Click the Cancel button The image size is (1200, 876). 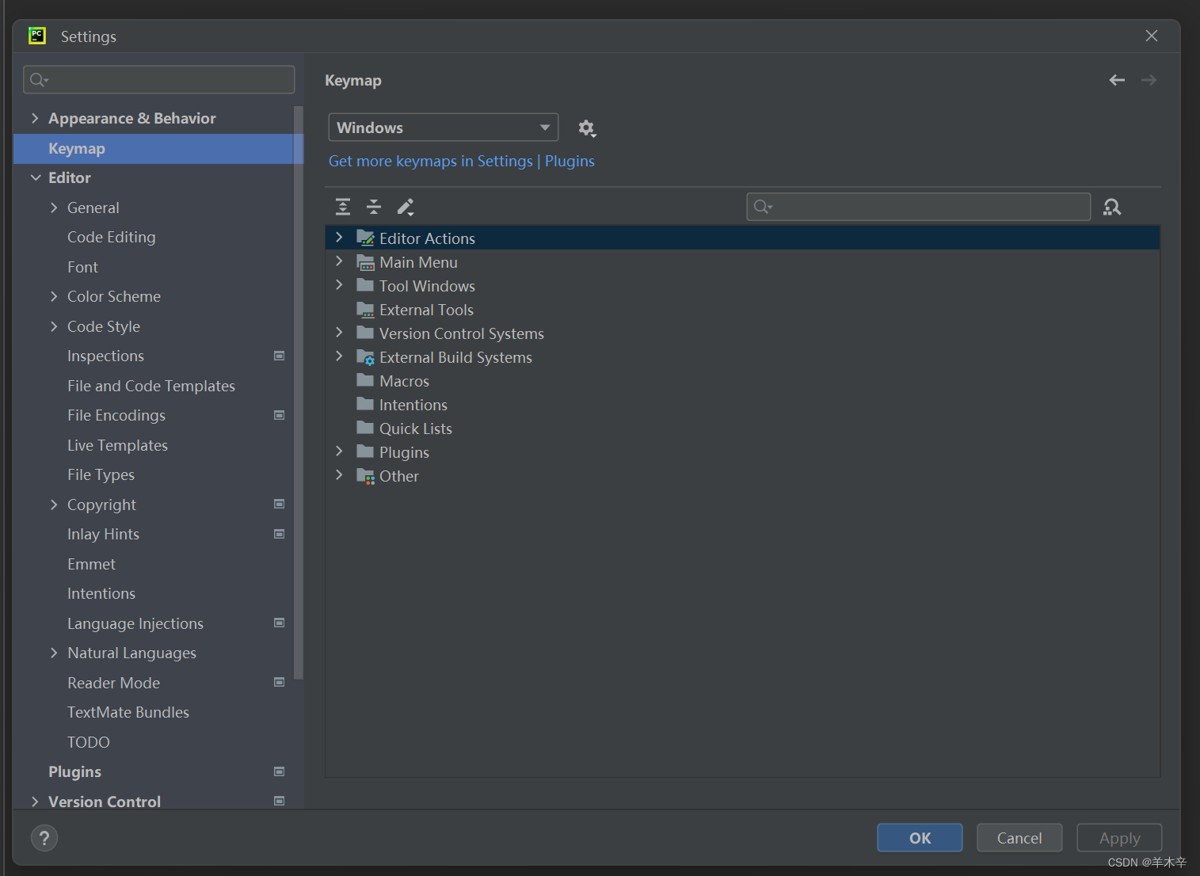pos(1019,838)
